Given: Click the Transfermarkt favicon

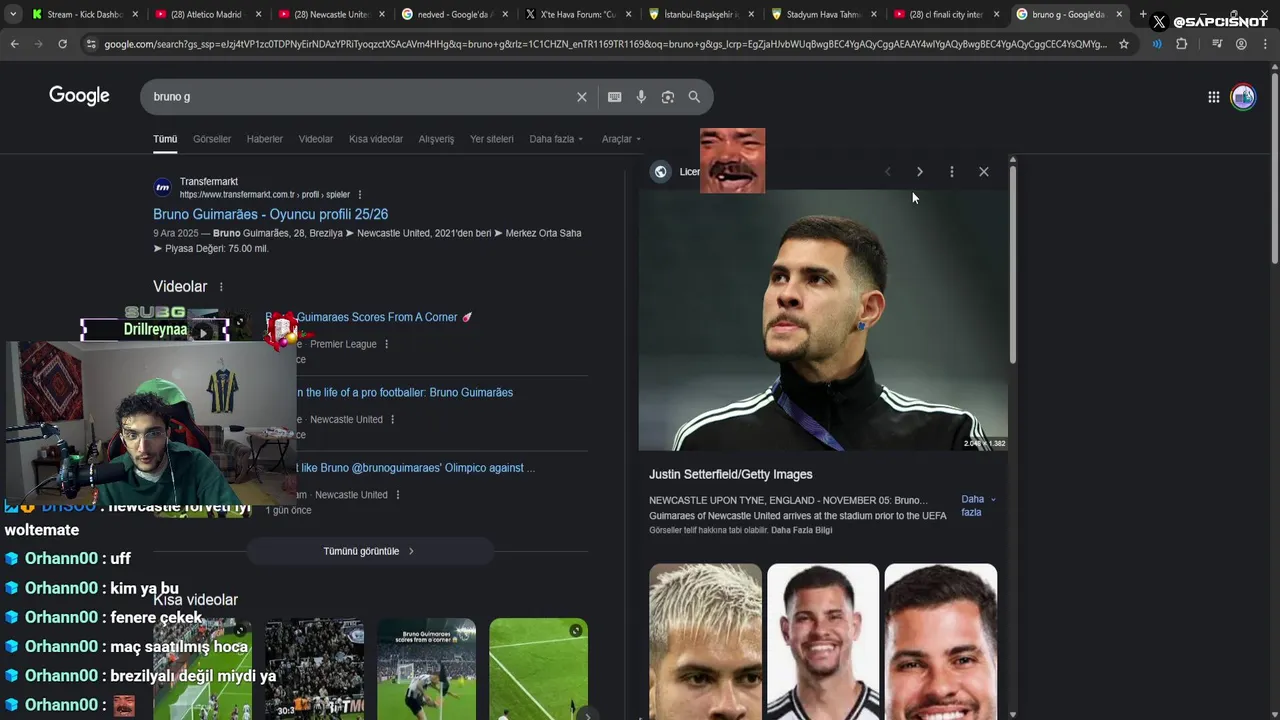Looking at the screenshot, I should [162, 187].
